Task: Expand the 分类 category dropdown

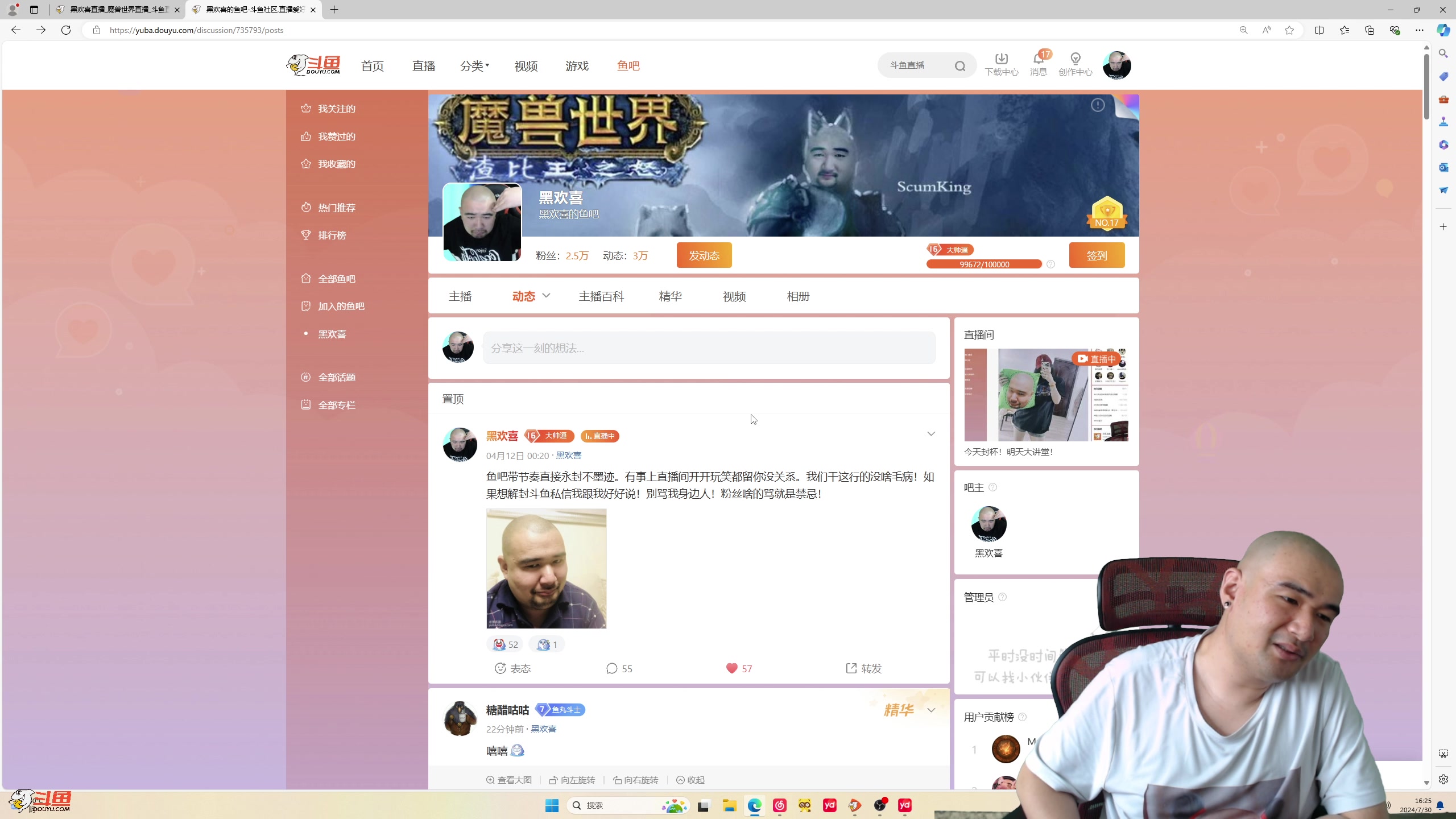Action: click(474, 66)
